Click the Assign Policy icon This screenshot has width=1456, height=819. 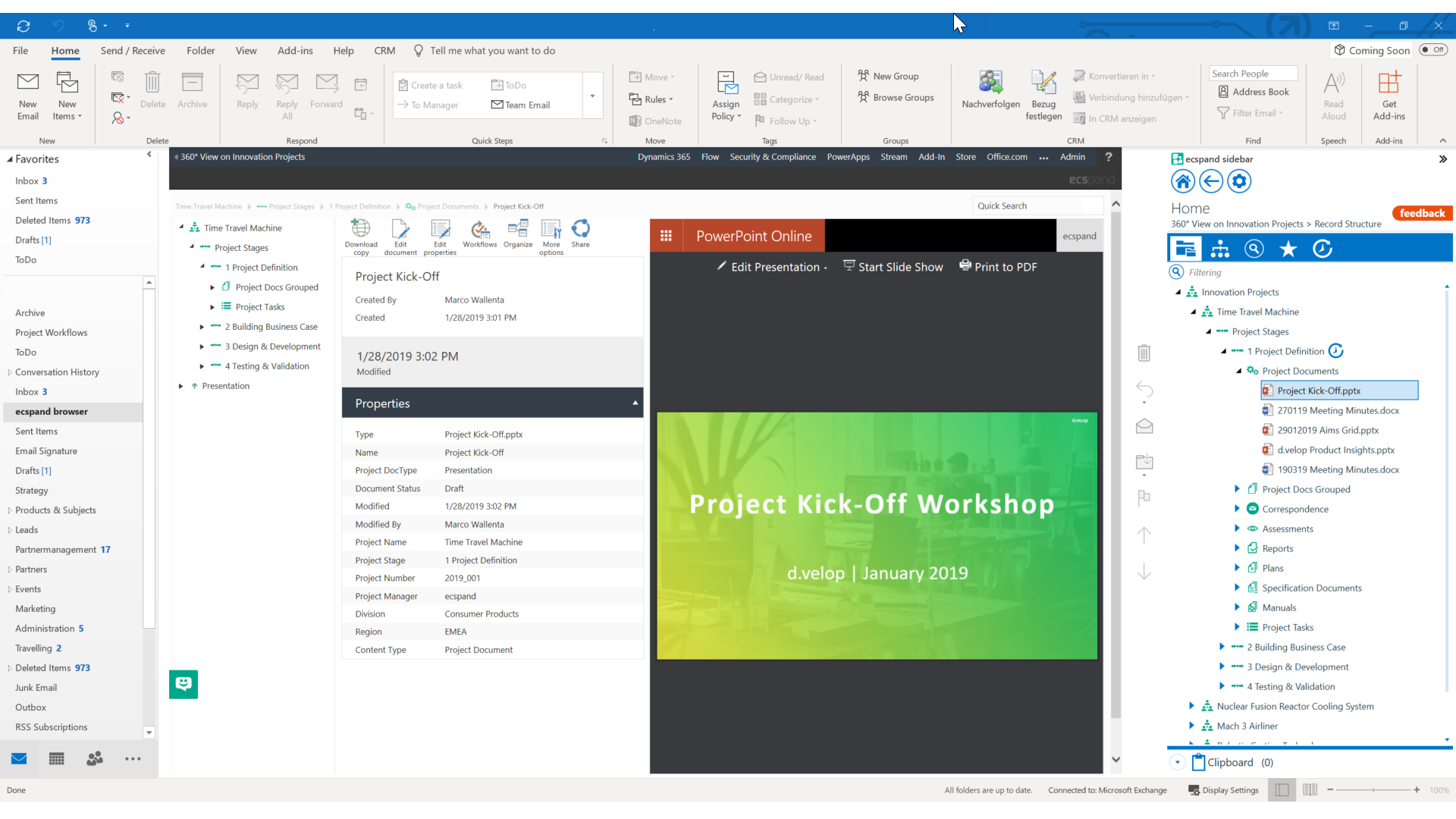pos(726,96)
